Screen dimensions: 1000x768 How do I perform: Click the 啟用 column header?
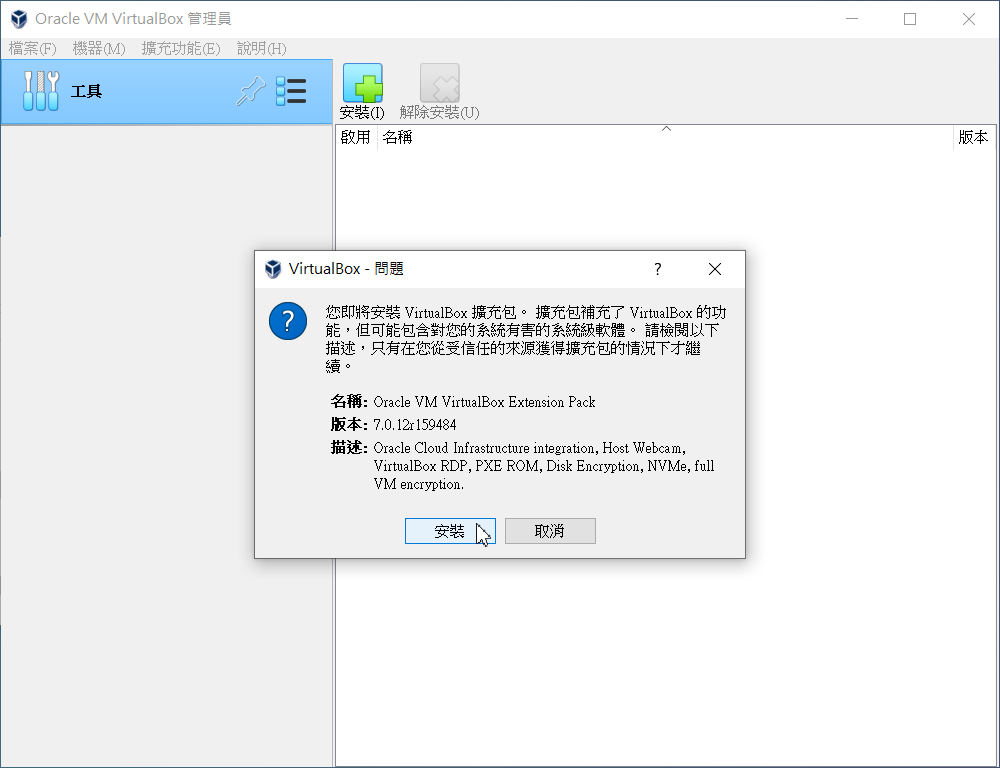pyautogui.click(x=355, y=137)
